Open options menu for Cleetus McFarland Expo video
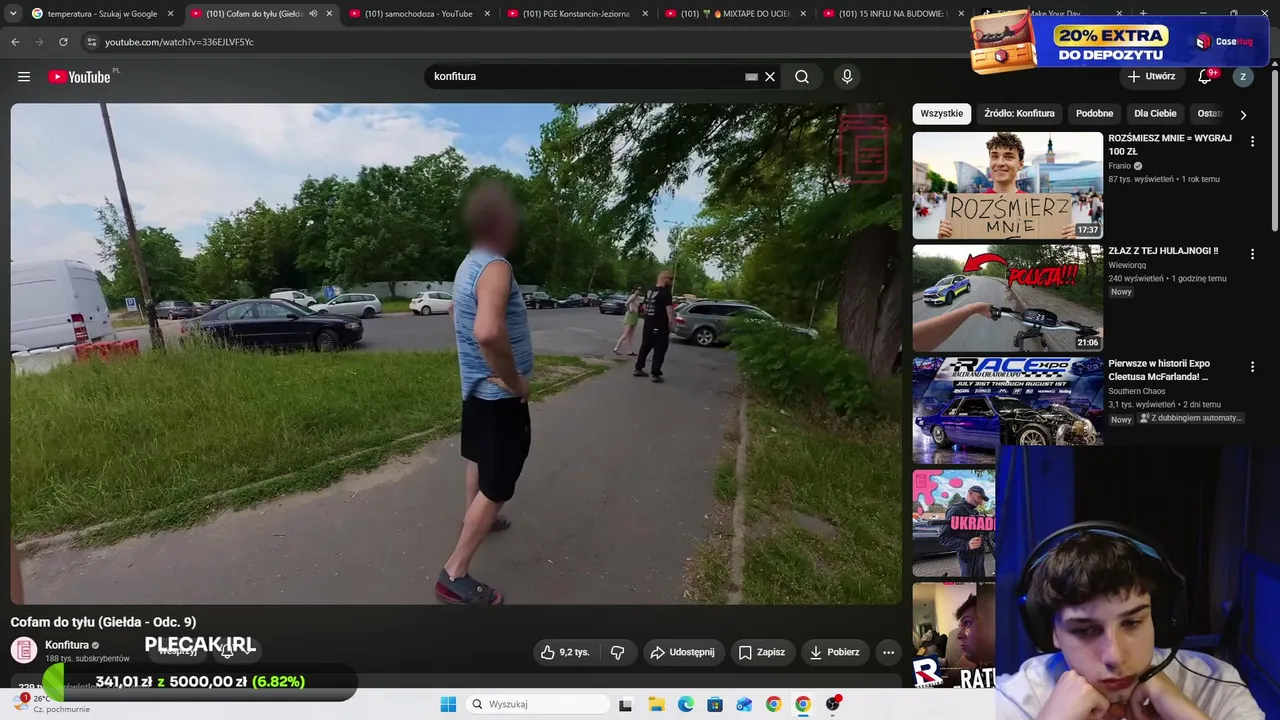 (x=1252, y=367)
